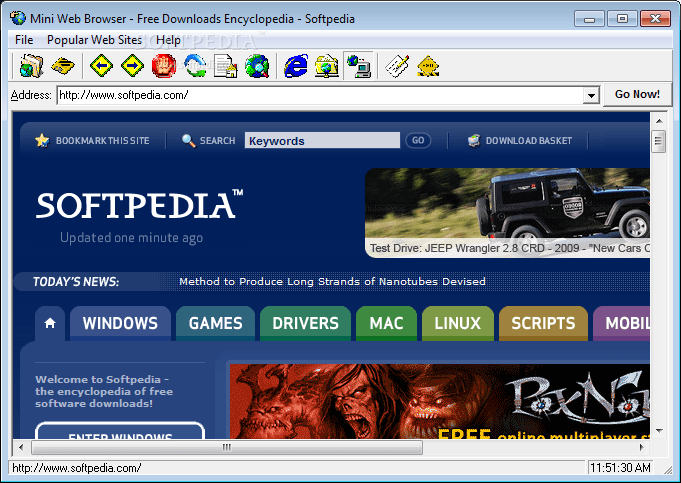This screenshot has height=483, width=681.
Task: Click the horizontal scrollbar thumb
Action: 227,447
